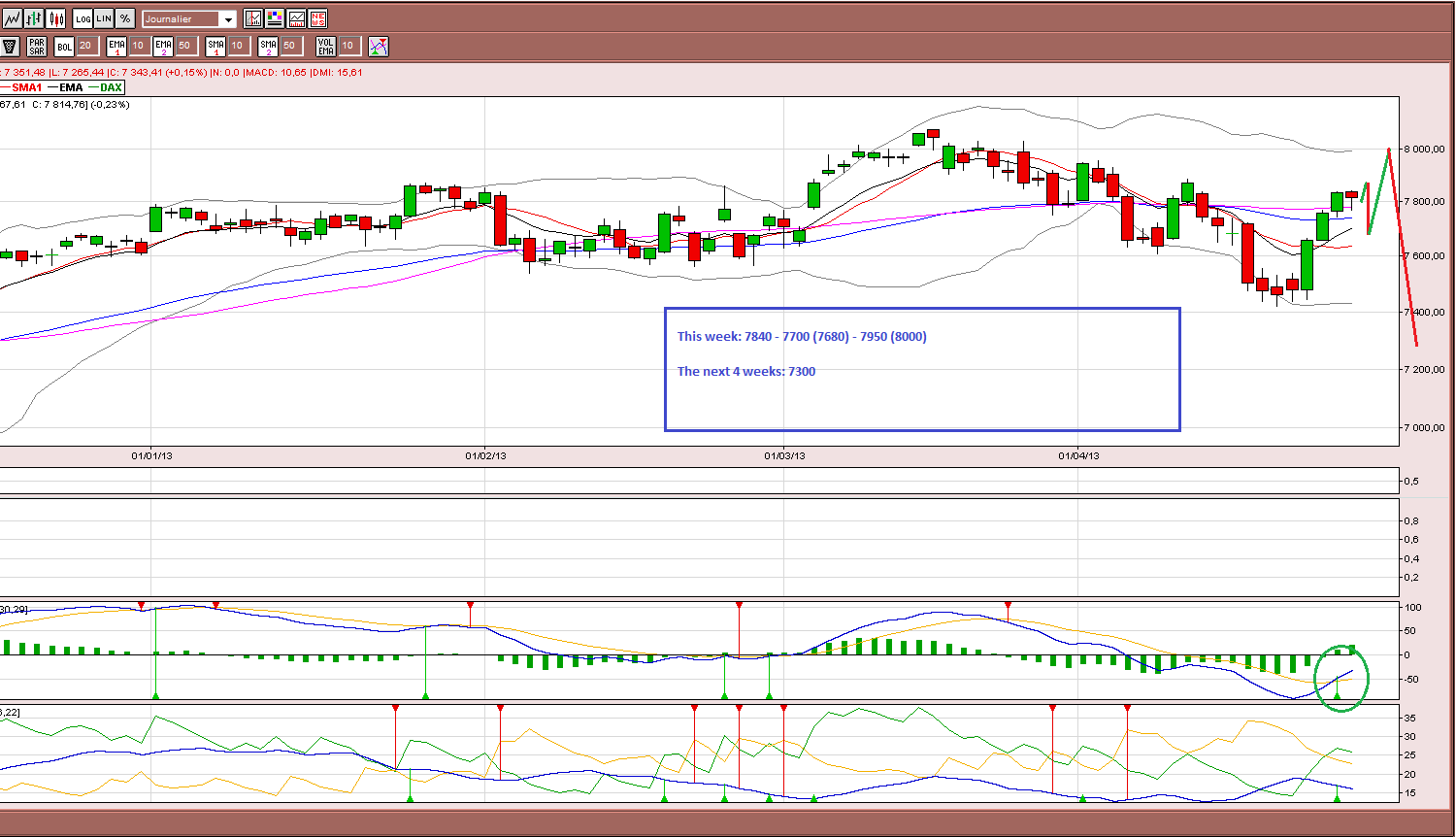Click the SMA1 legend label
Image resolution: width=1456 pixels, height=837 pixels.
[x=27, y=87]
